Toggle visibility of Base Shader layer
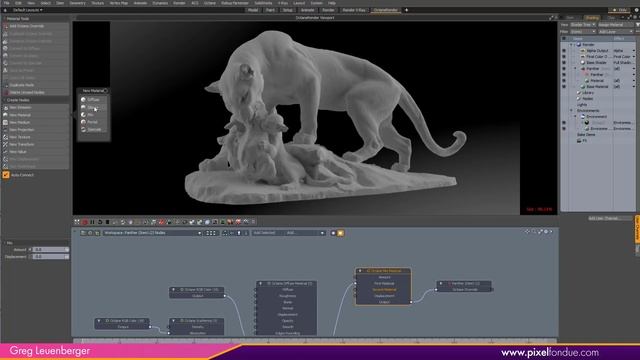Image resolution: width=640 pixels, height=360 pixels. click(x=564, y=62)
